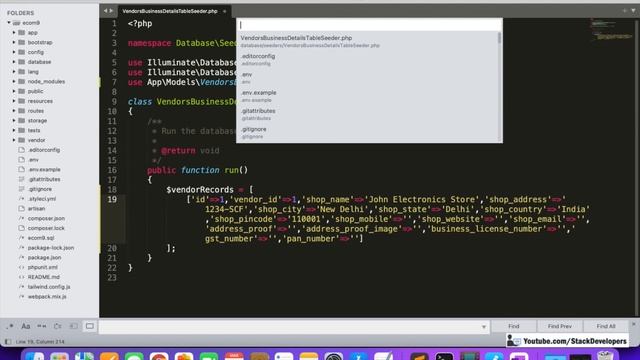Select VendorsBusinessDetailsTableSeeder.php in Goto Anything results

coord(367,41)
